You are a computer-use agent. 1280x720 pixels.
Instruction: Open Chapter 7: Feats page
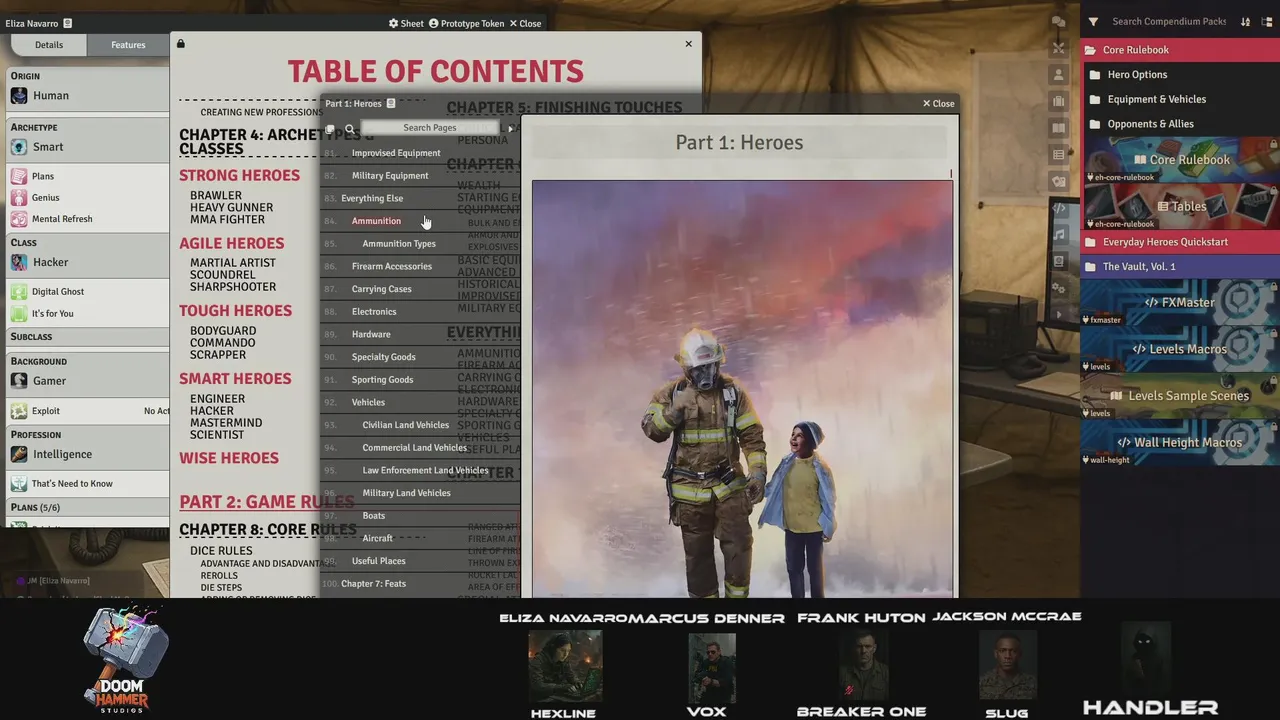pos(373,584)
